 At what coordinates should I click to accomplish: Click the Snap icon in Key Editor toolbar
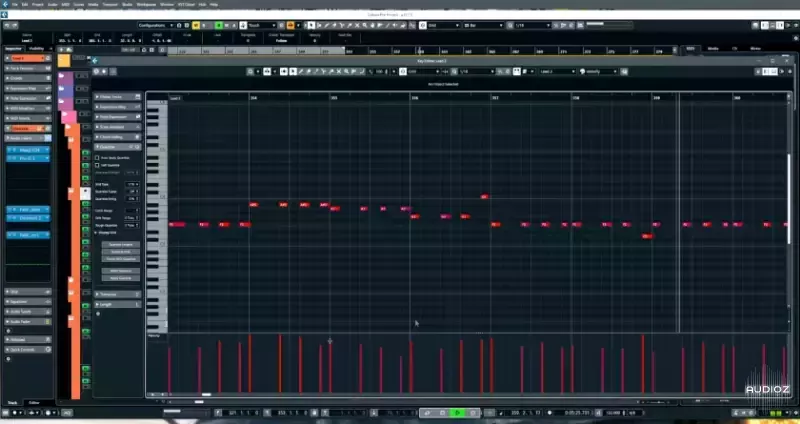click(403, 71)
